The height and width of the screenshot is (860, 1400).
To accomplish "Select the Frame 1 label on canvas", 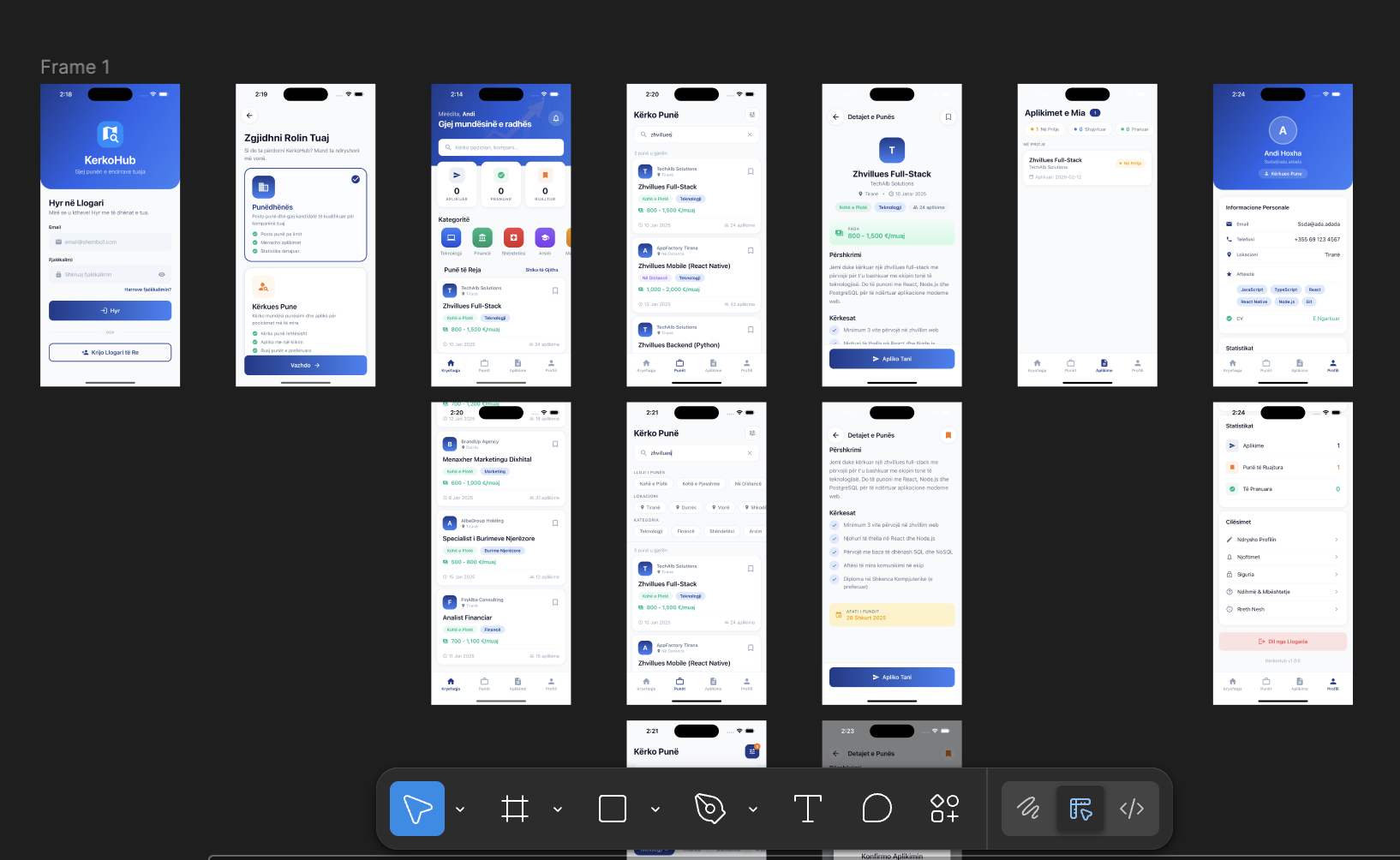I will click(75, 67).
